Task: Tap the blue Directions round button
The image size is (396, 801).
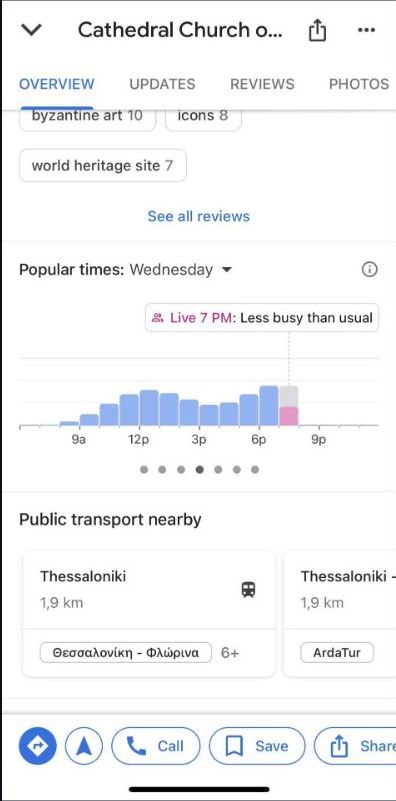Action: (x=37, y=746)
